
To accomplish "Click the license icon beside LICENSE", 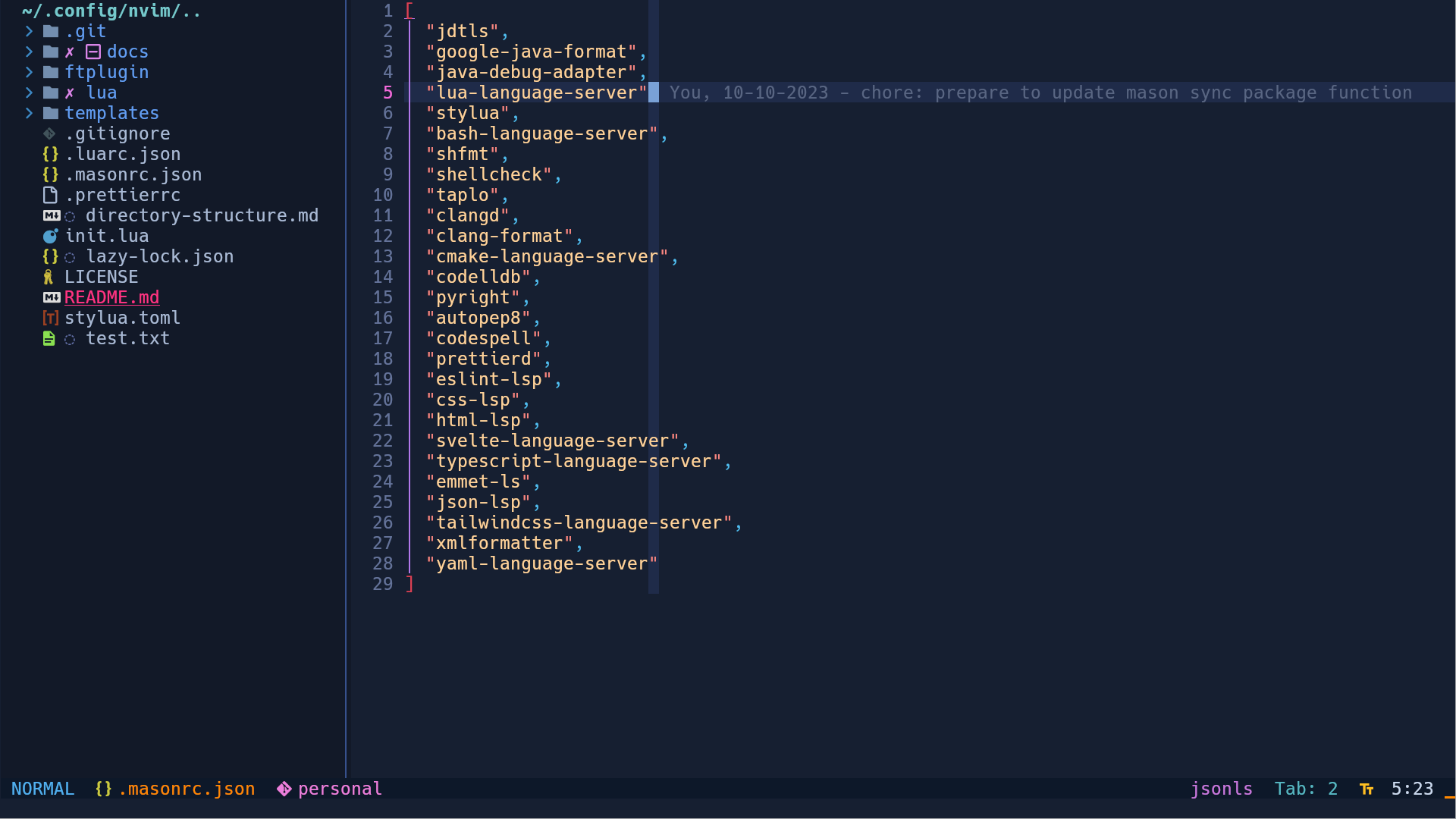I will [x=49, y=277].
